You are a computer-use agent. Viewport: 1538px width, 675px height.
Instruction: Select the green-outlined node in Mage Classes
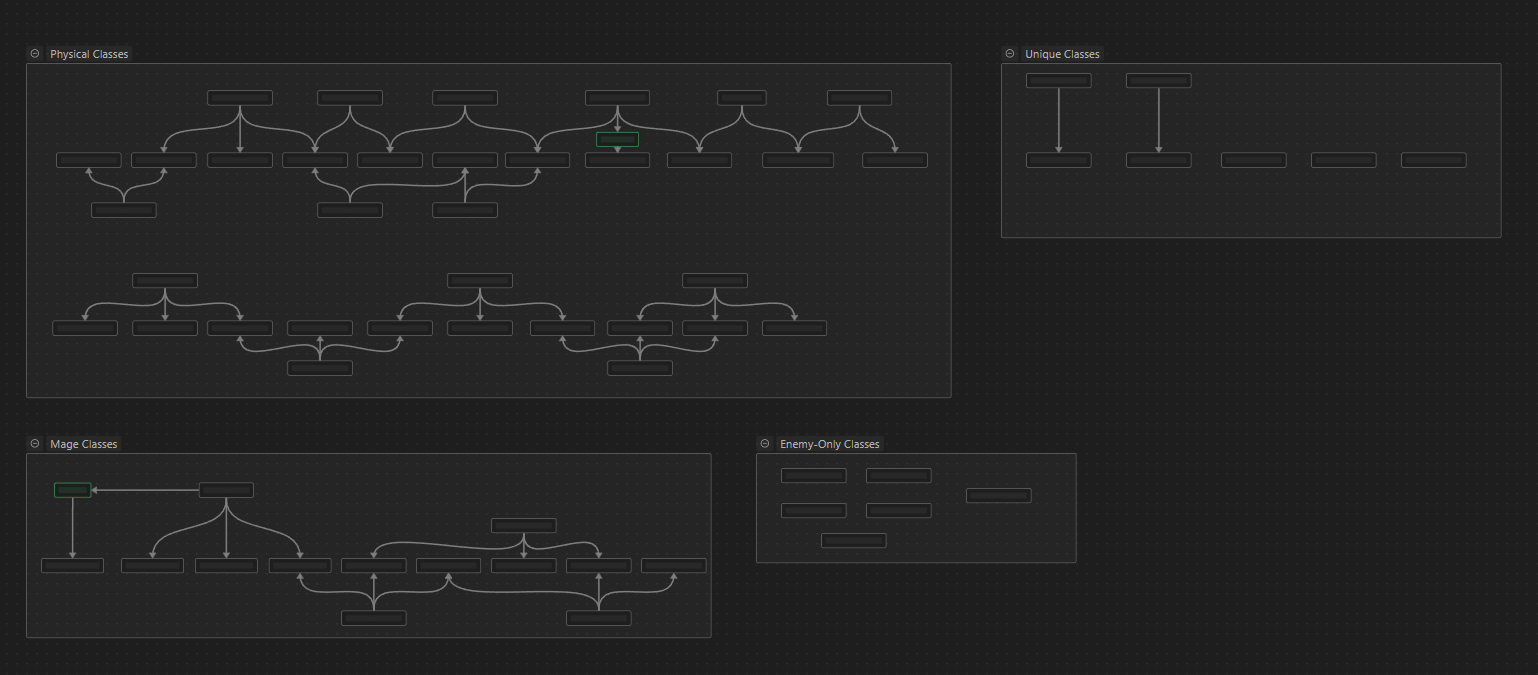click(x=73, y=490)
